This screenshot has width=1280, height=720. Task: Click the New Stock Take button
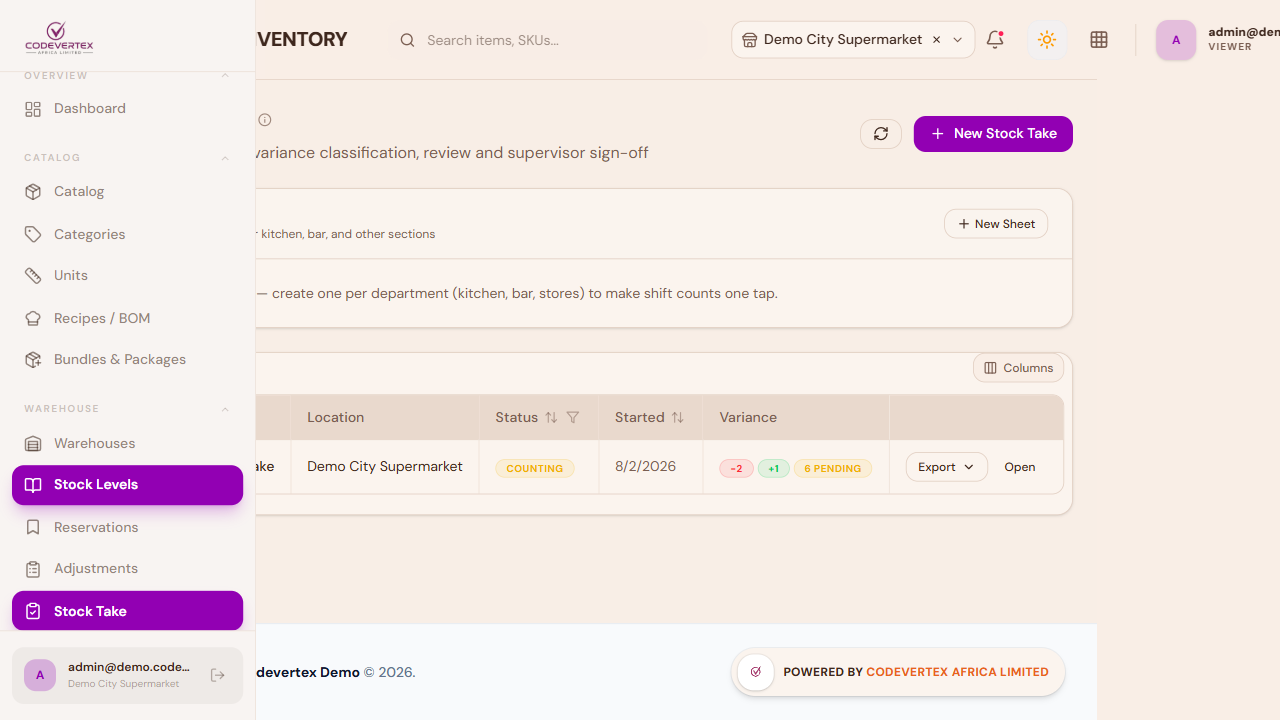[993, 134]
